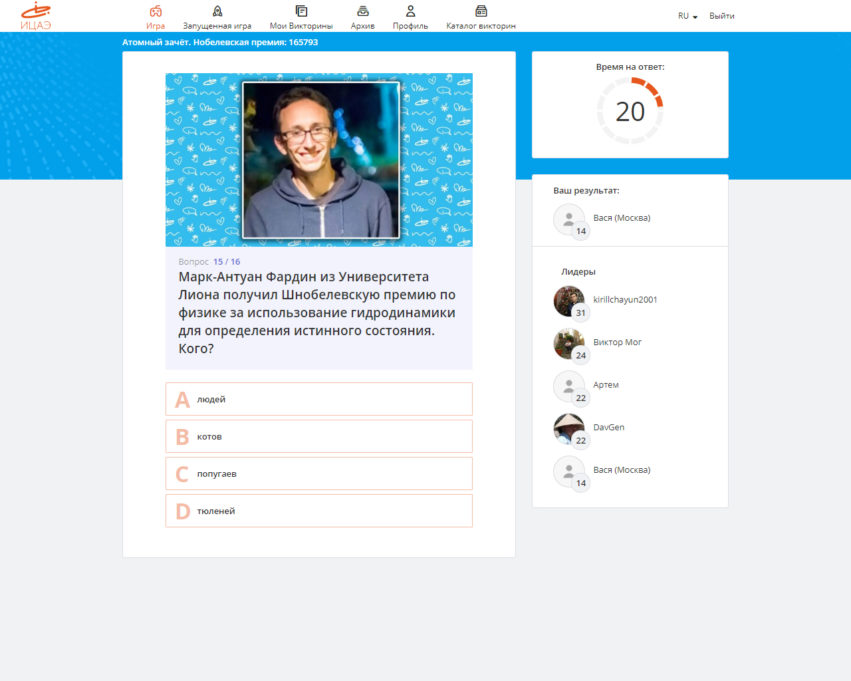The width and height of the screenshot is (851, 681).
Task: Click DavGen avatar in leaders list
Action: point(569,428)
